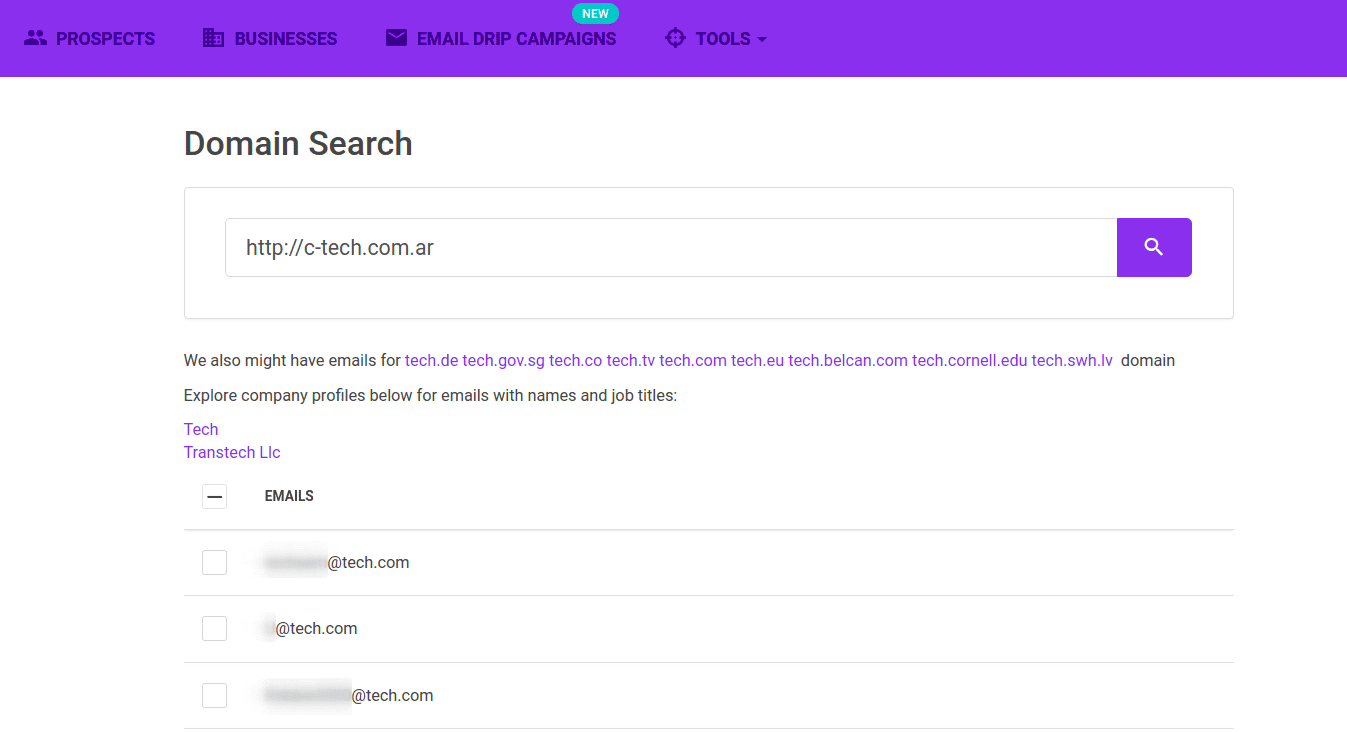Check the second email row checkbox
The width and height of the screenshot is (1347, 732).
[214, 628]
